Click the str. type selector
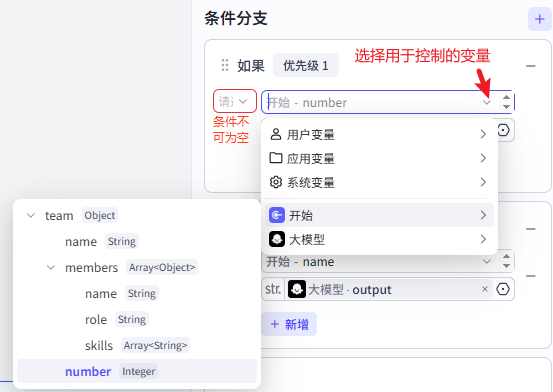553x392 pixels. point(273,289)
